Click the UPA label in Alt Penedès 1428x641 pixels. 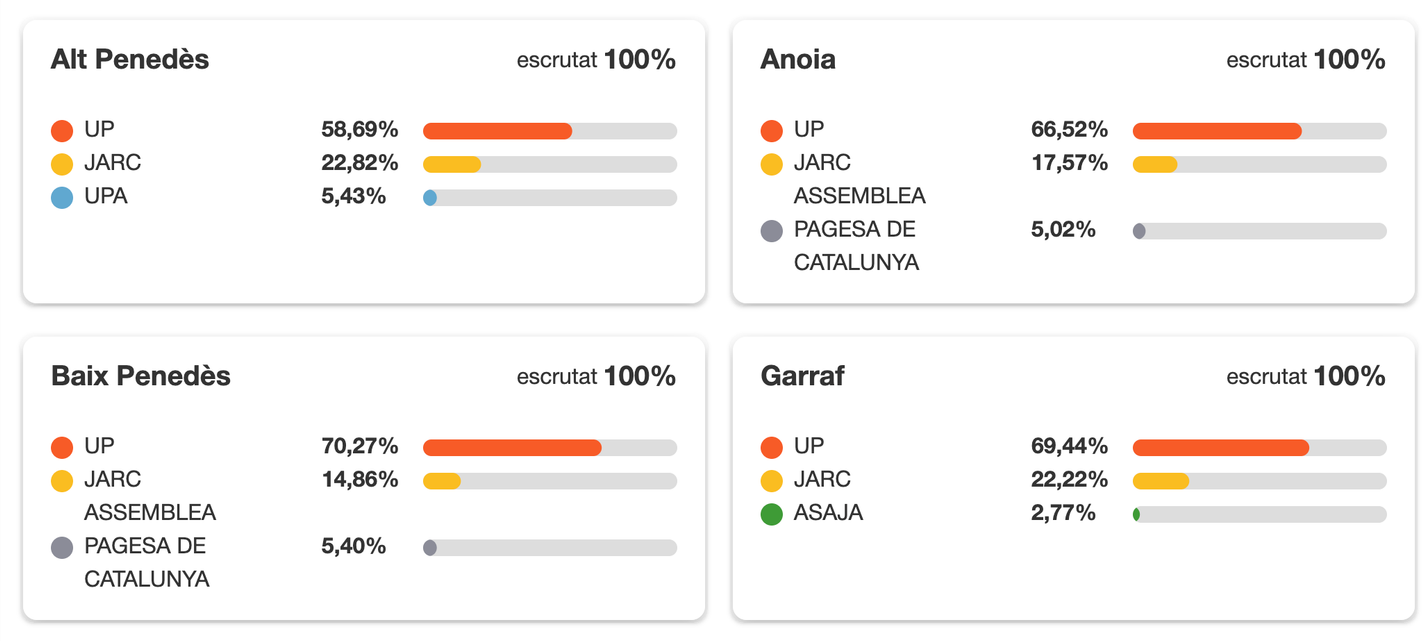point(106,197)
